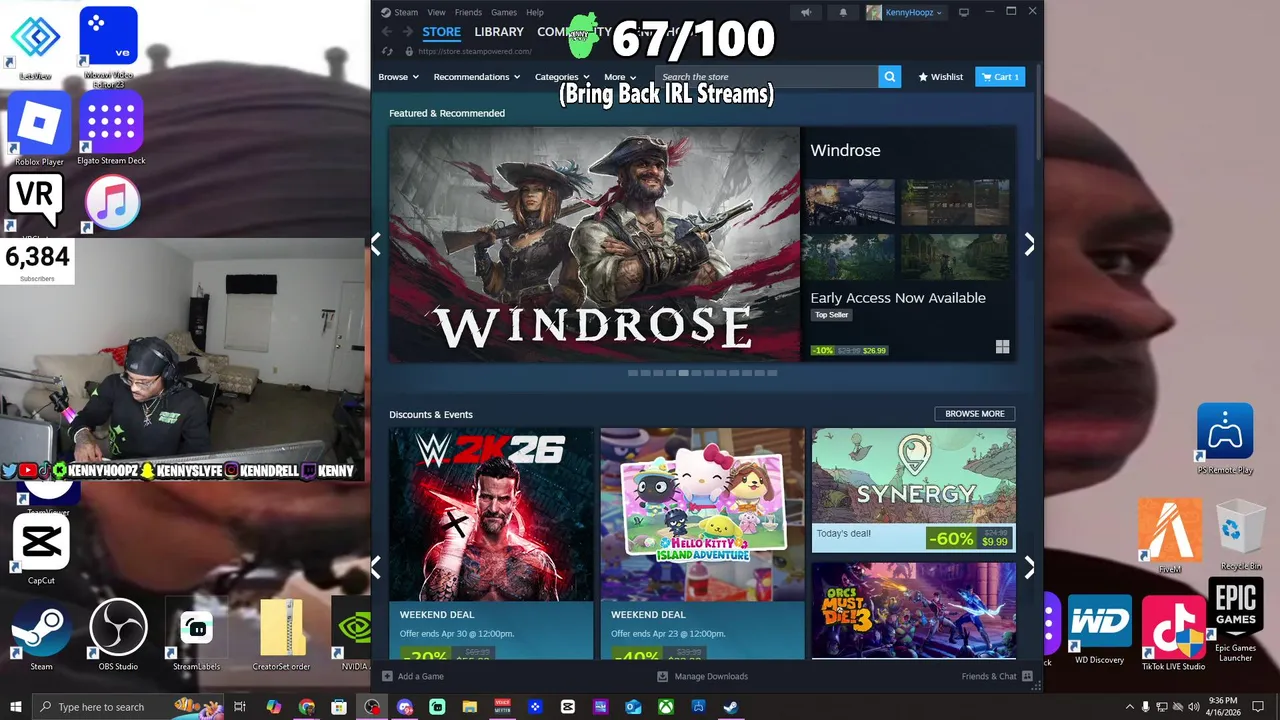This screenshot has height=720, width=1280.
Task: Open the WWE 2K26 weekend deal card
Action: 491,544
